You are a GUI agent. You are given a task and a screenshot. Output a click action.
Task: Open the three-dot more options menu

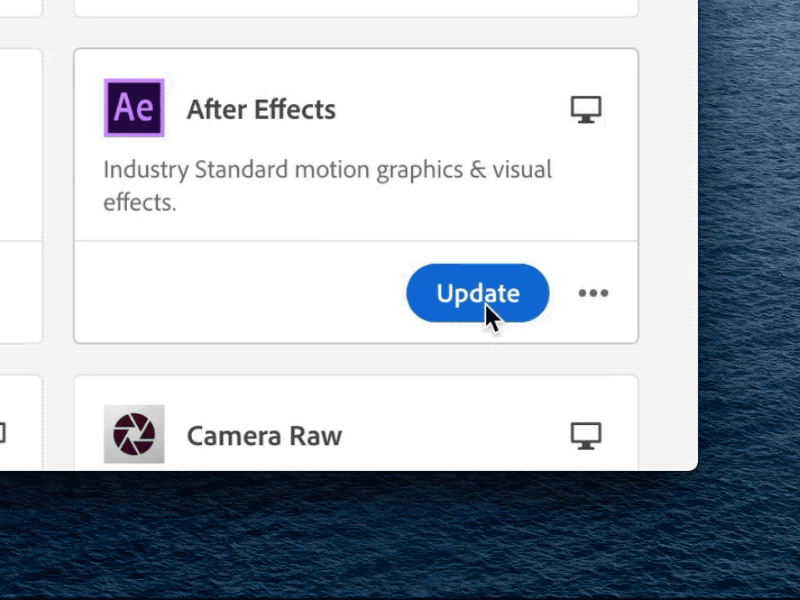coord(593,293)
